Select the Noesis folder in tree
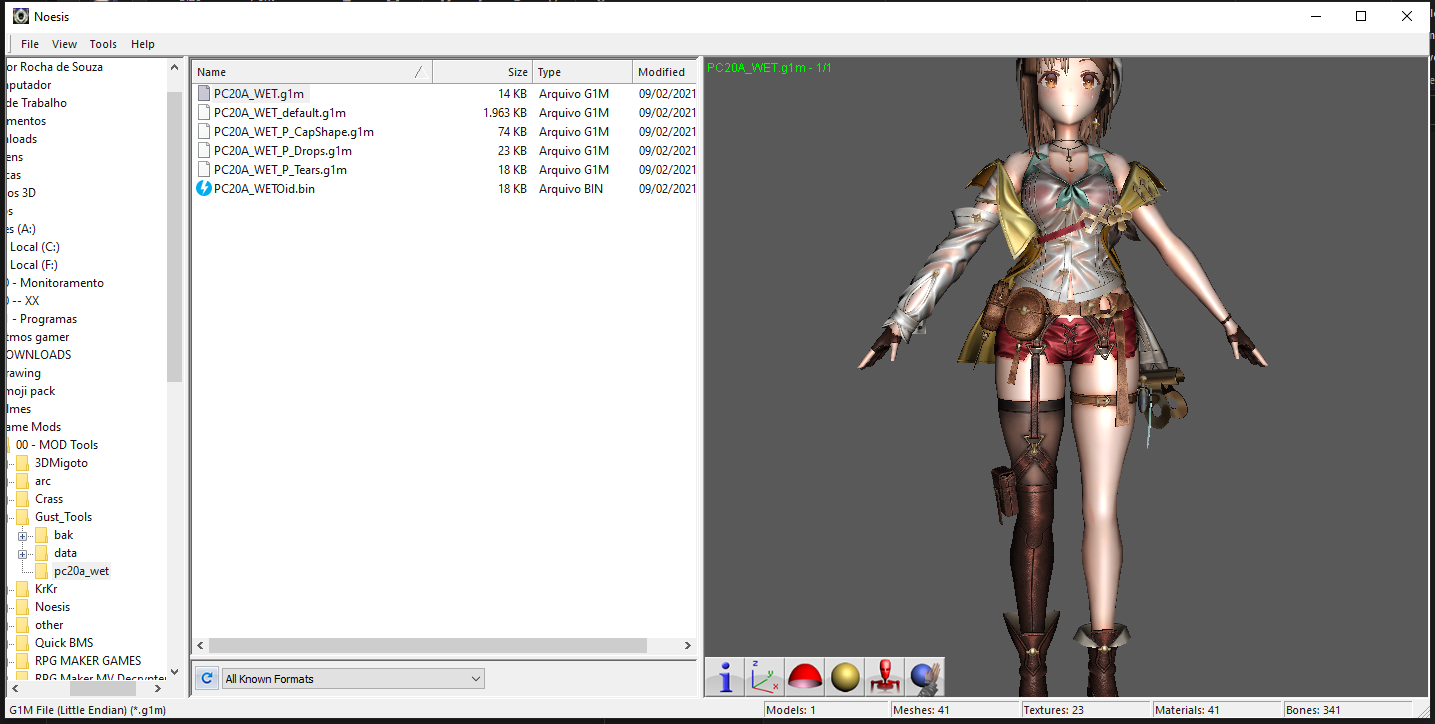The image size is (1435, 724). [x=52, y=607]
